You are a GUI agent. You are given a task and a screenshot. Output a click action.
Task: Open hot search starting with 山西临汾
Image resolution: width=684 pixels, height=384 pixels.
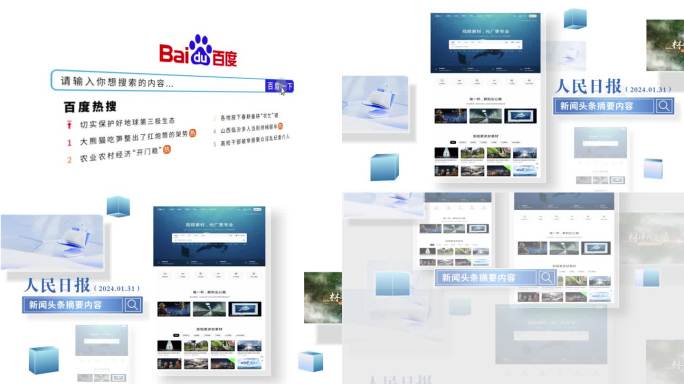click(249, 128)
